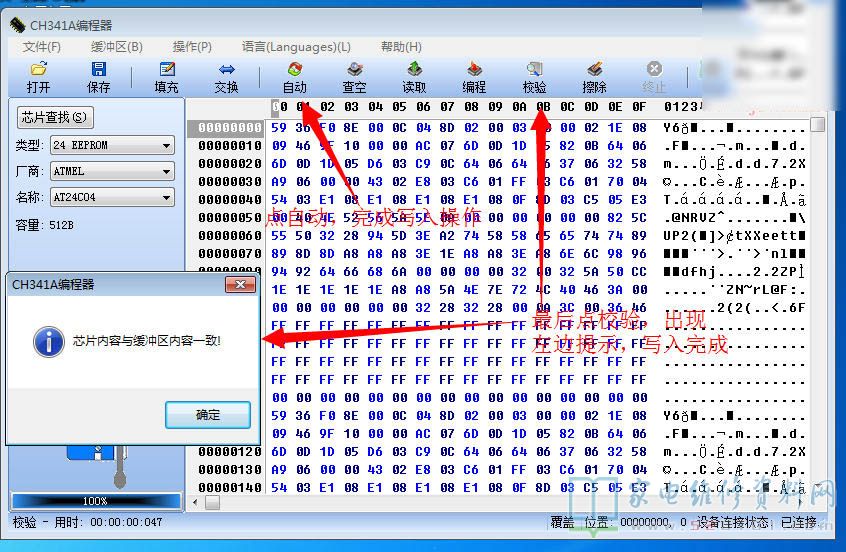Viewport: 846px width, 552px height.
Task: Click the 保存 (Save) floppy disk icon
Action: coord(98,70)
